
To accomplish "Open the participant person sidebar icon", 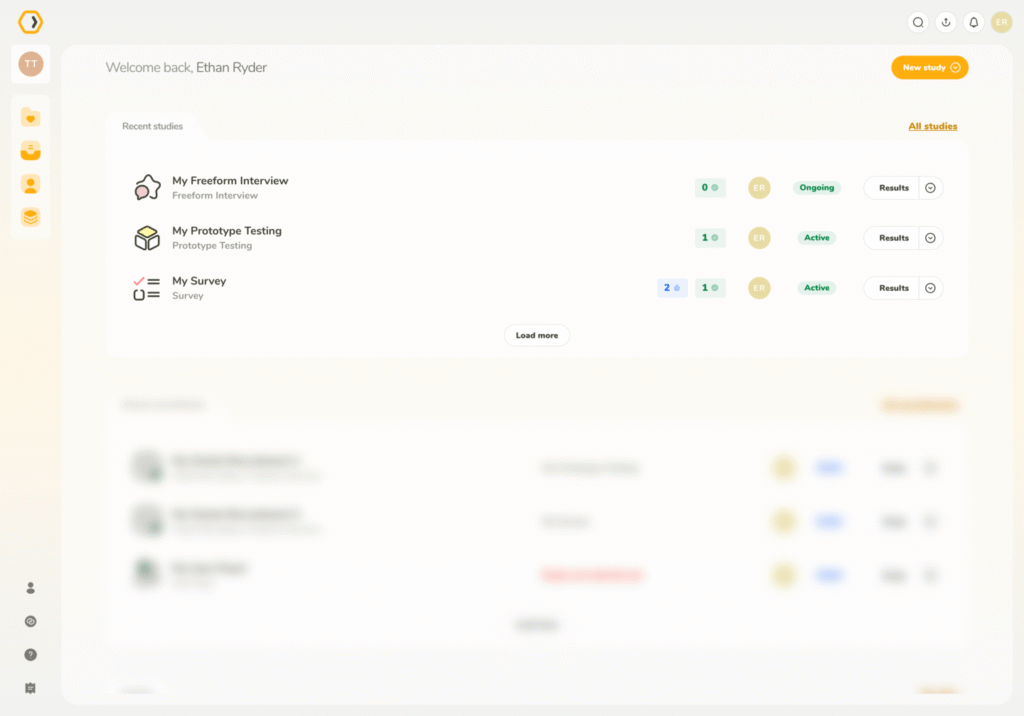I will coord(31,184).
